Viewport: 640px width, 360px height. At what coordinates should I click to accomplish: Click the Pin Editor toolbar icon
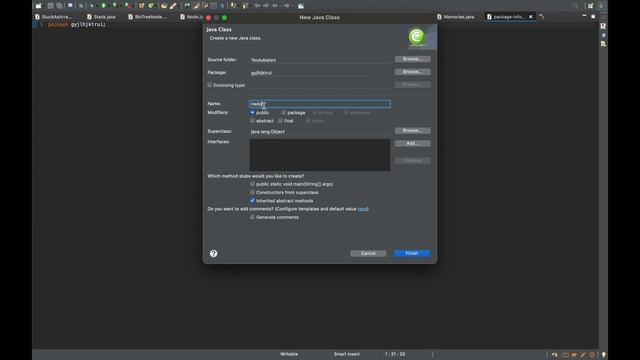300,6
